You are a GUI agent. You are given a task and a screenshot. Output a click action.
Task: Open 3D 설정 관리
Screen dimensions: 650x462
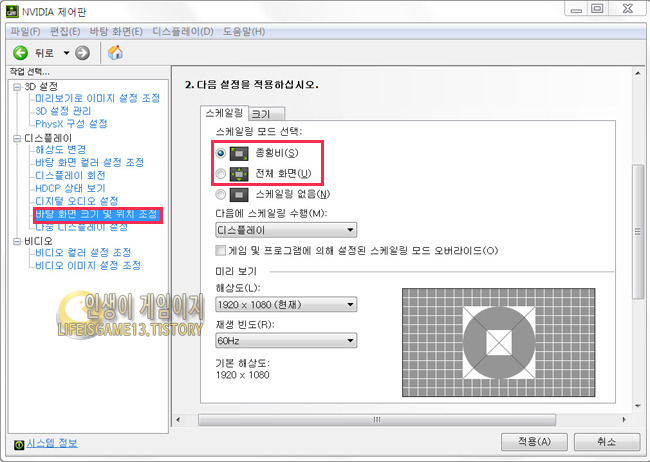click(x=63, y=111)
